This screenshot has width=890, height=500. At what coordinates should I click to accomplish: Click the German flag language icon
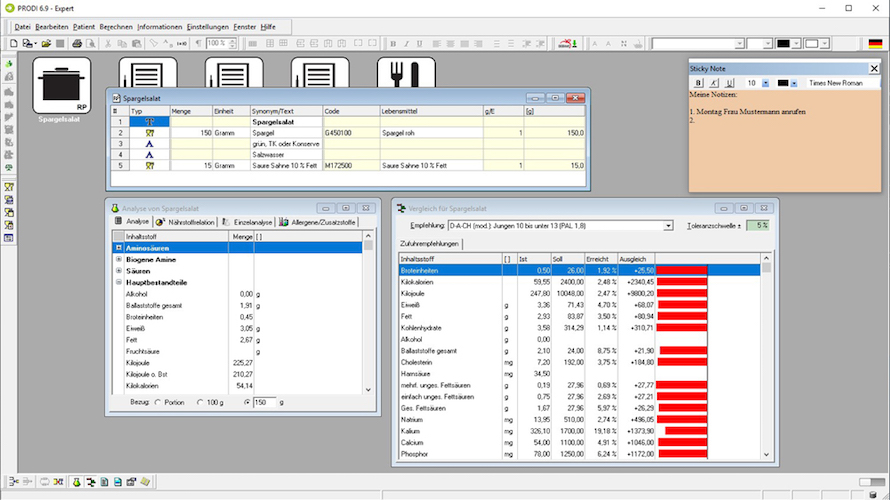click(x=875, y=44)
